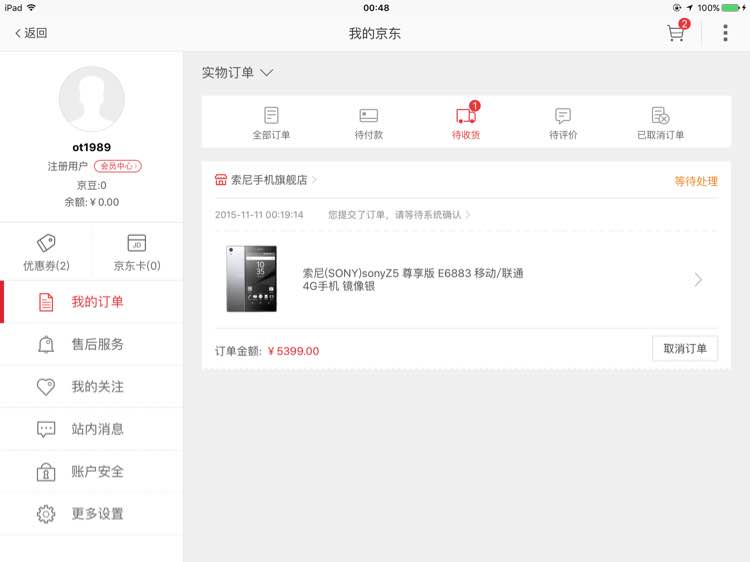Select 我的订单 sidebar label
Screen dimensions: 750x562
pyautogui.click(x=98, y=302)
